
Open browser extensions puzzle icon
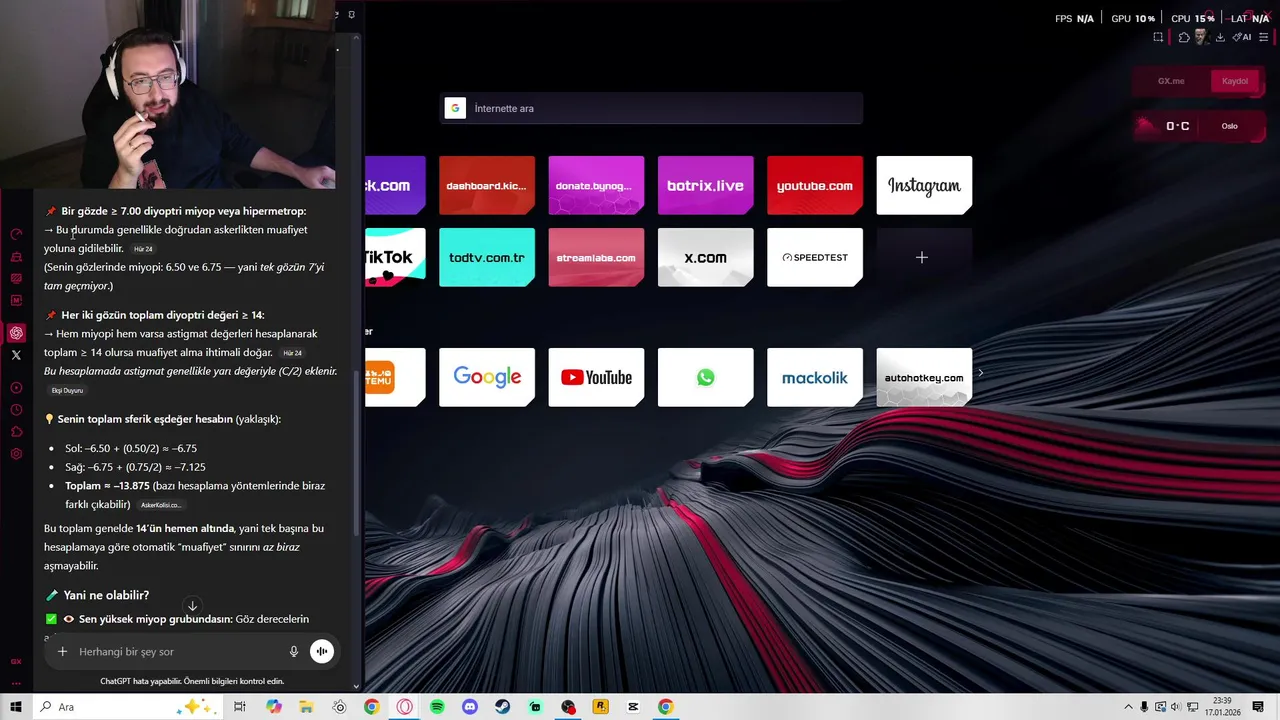pos(1184,37)
